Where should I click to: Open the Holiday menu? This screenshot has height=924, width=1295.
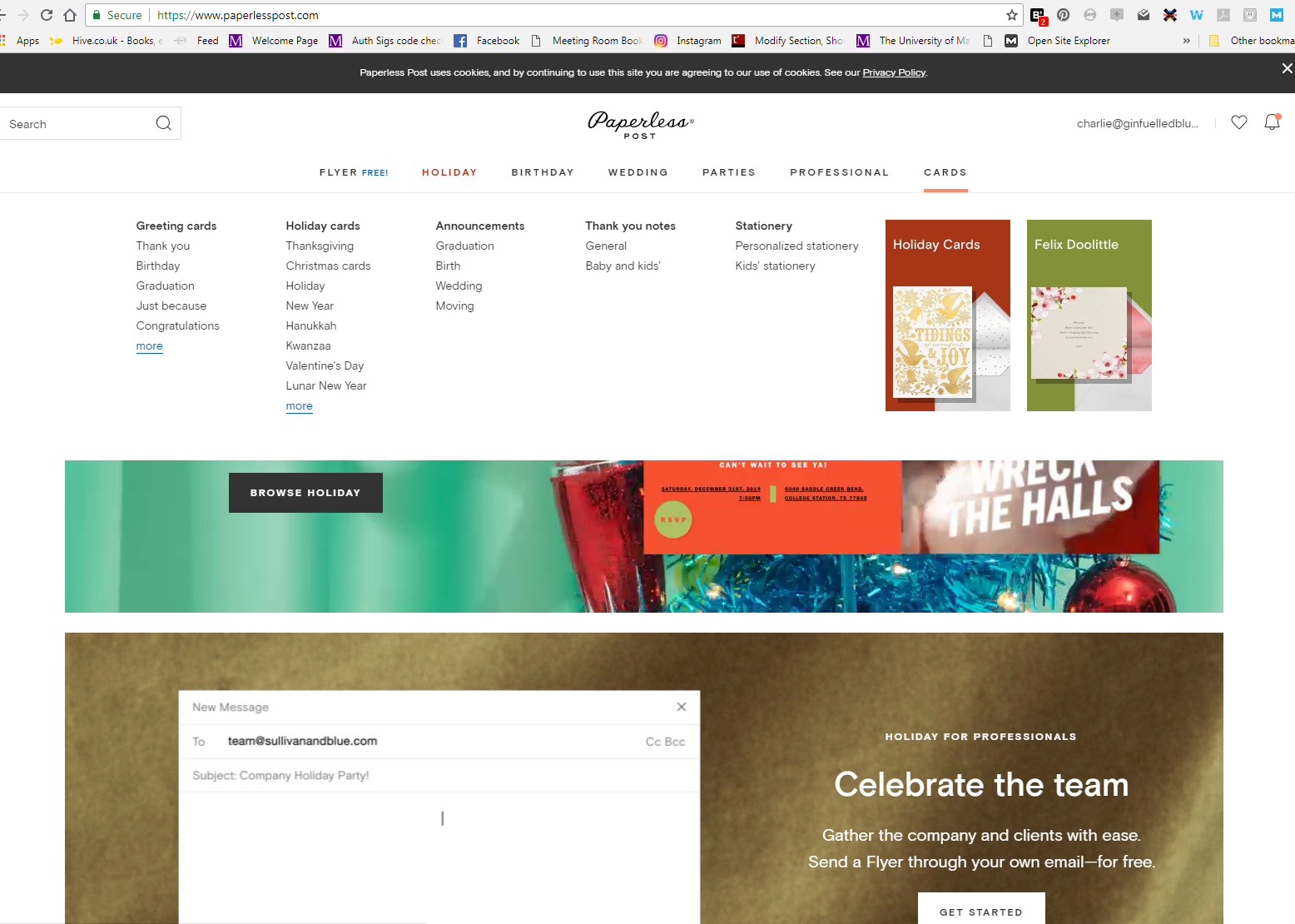coord(449,172)
